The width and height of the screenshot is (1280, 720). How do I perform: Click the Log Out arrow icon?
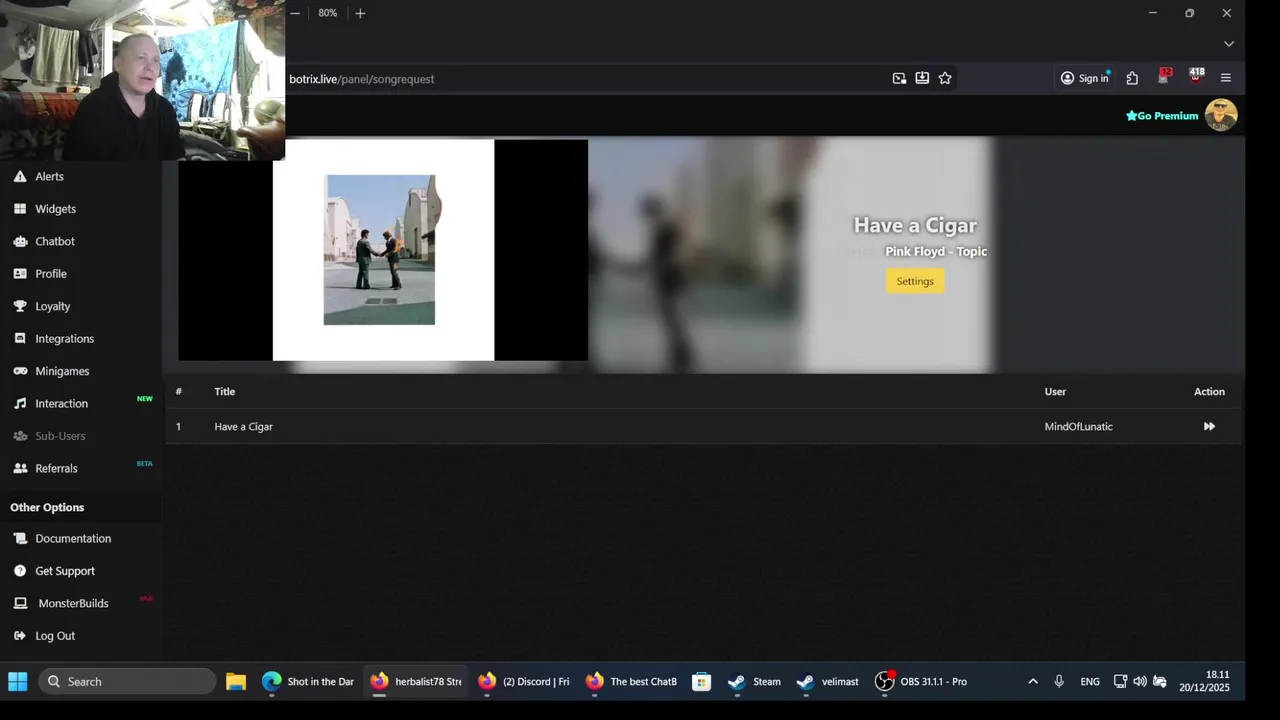coord(20,636)
